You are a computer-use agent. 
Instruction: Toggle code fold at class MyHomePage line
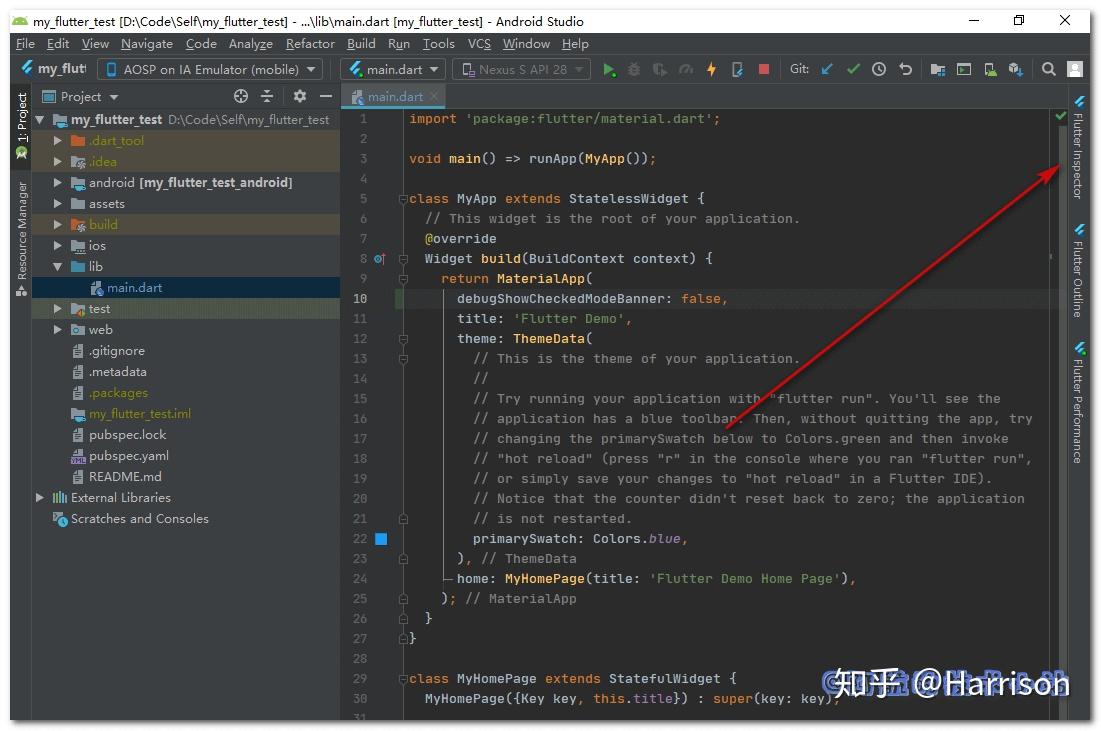[x=403, y=679]
